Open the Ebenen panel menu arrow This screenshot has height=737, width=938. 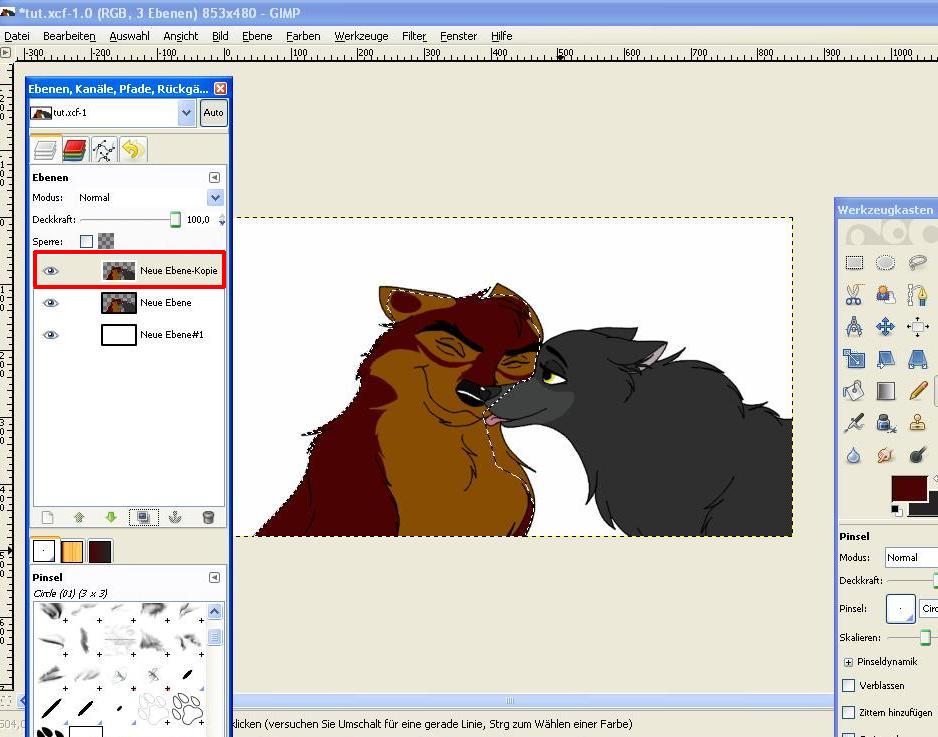point(214,178)
